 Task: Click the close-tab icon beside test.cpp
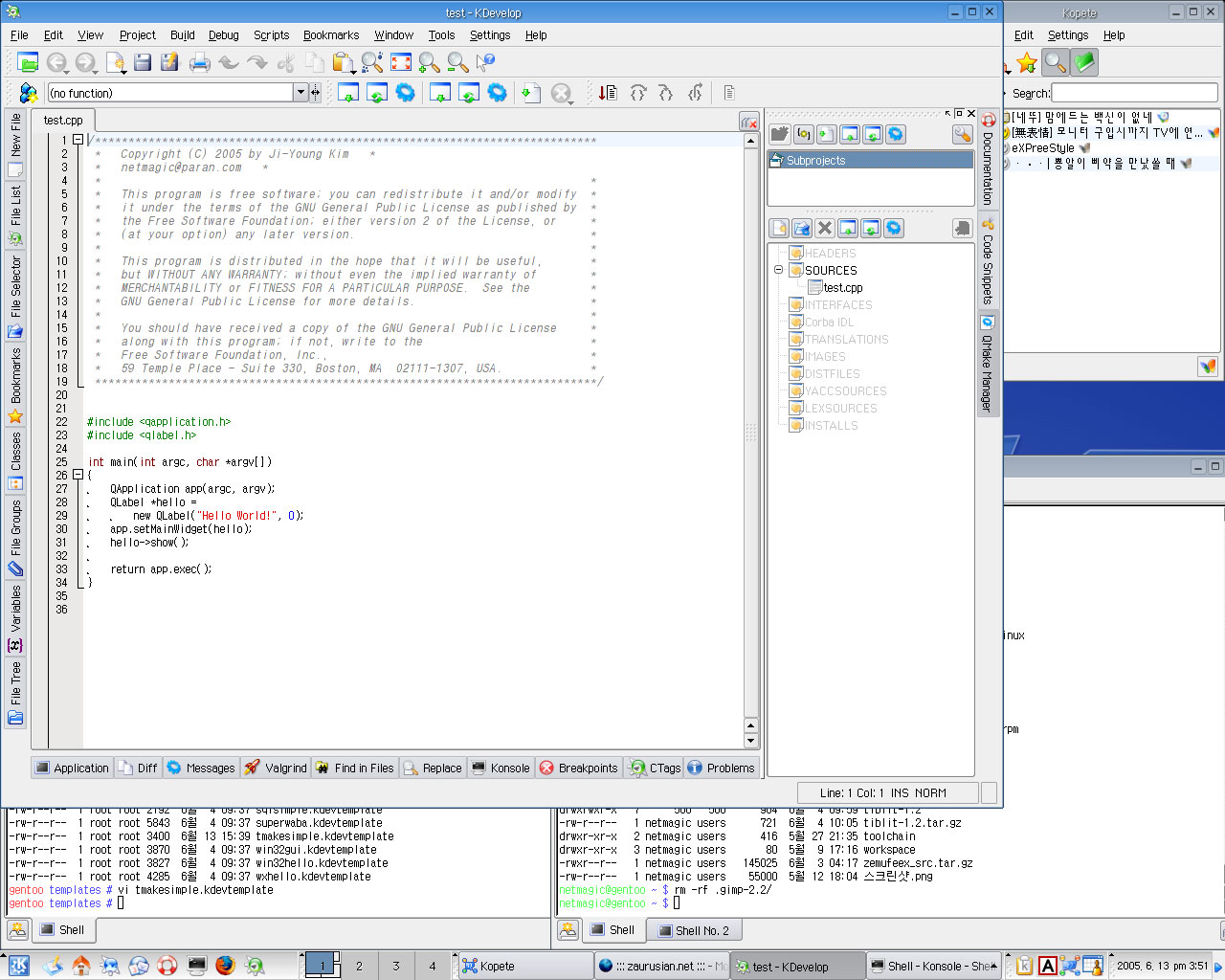tap(749, 122)
